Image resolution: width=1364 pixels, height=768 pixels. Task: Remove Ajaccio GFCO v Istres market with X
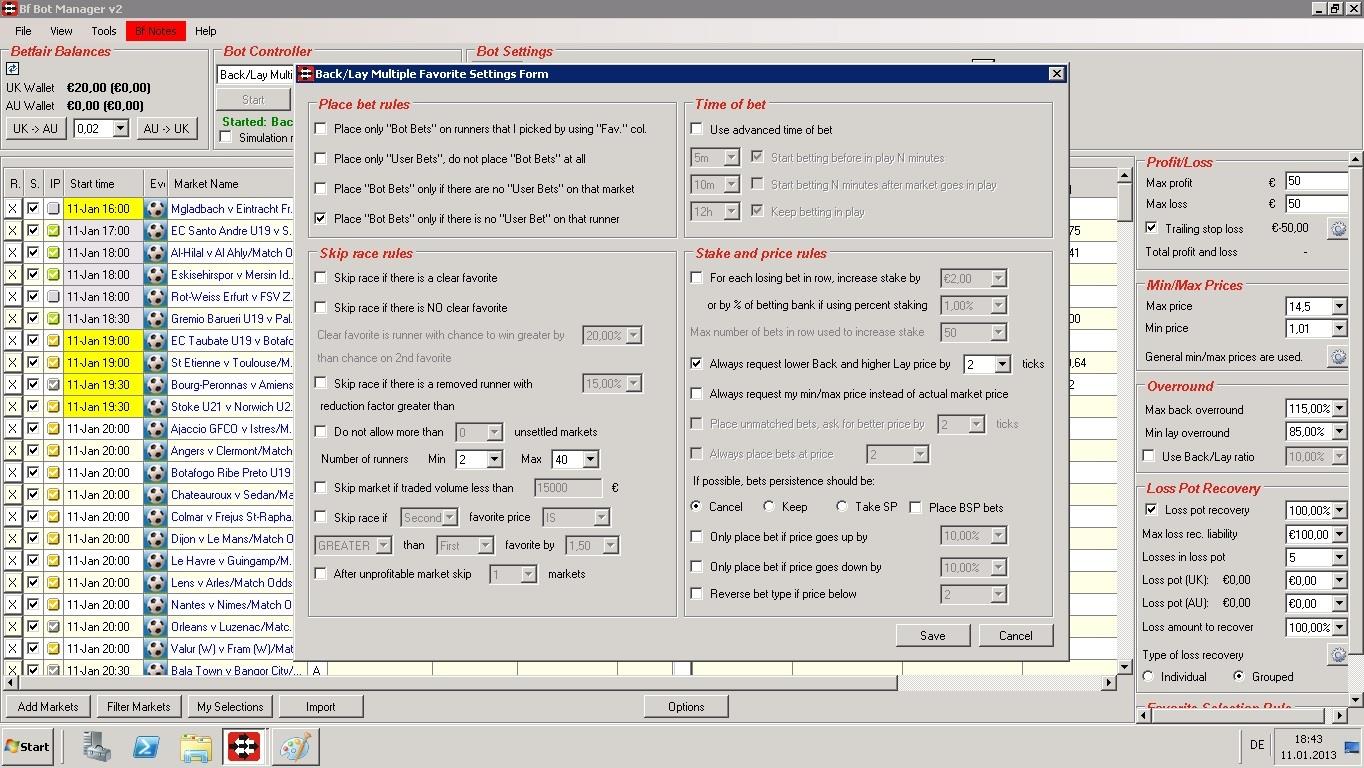13,429
